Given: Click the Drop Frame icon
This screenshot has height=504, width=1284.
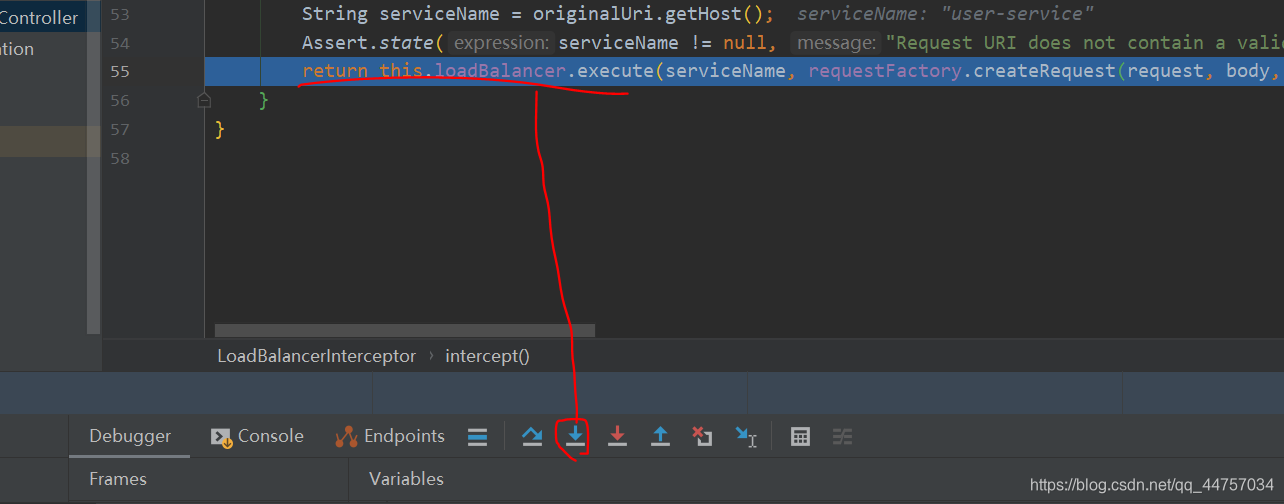Looking at the screenshot, I should (703, 436).
